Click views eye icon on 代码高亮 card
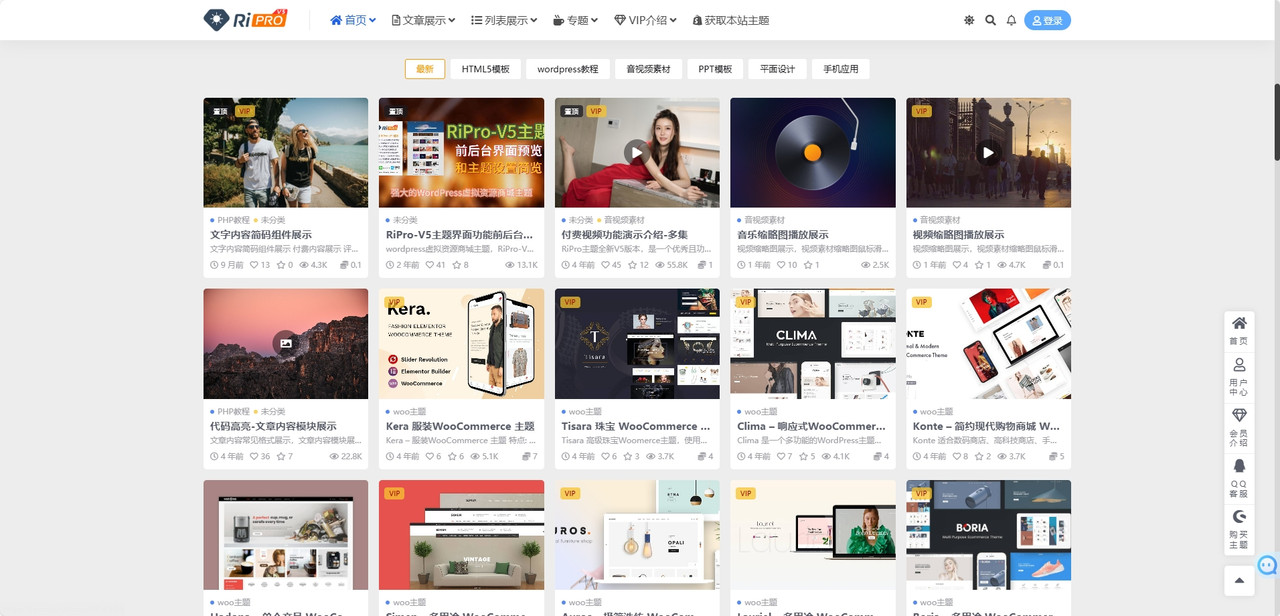The height and width of the screenshot is (616, 1280). [334, 456]
